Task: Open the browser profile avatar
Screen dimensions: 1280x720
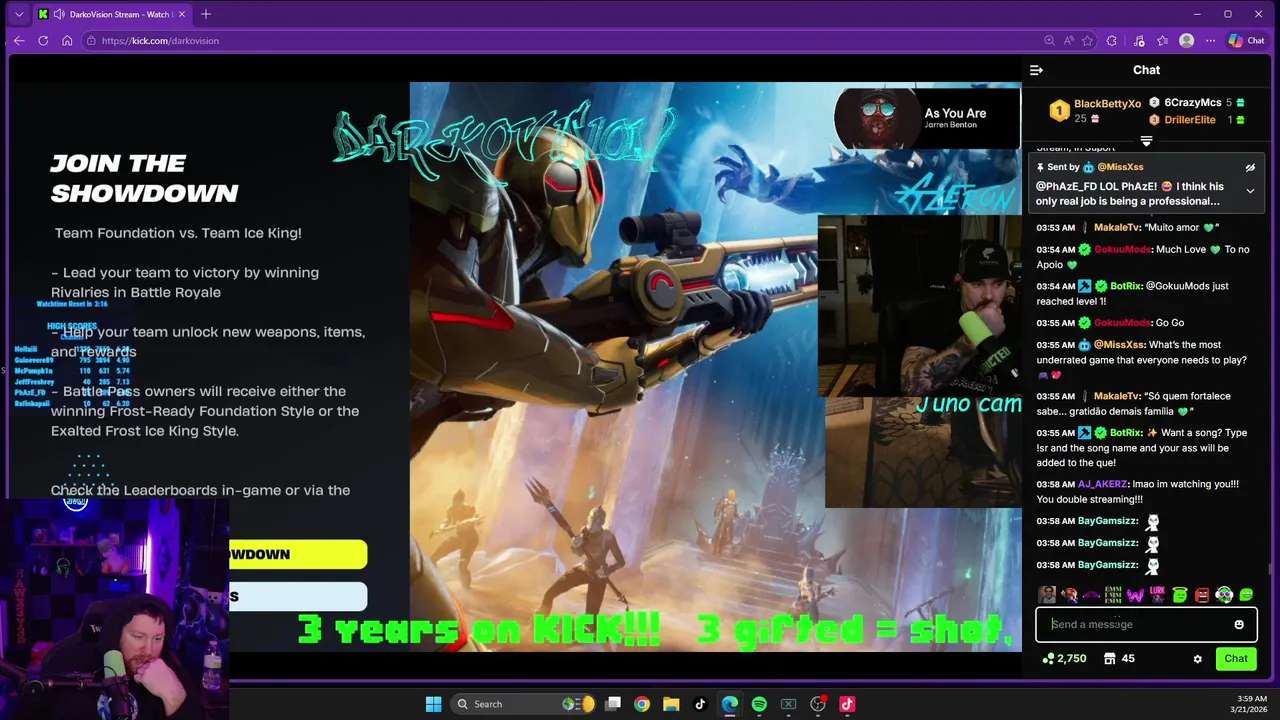Action: 1187,41
